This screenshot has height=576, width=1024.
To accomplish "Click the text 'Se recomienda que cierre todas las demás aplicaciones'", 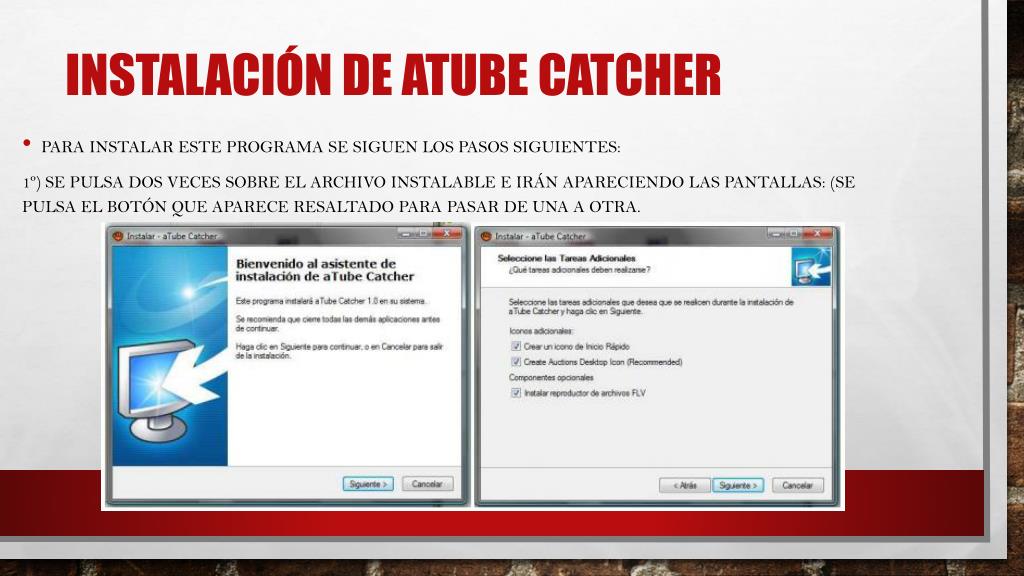I will tap(338, 324).
